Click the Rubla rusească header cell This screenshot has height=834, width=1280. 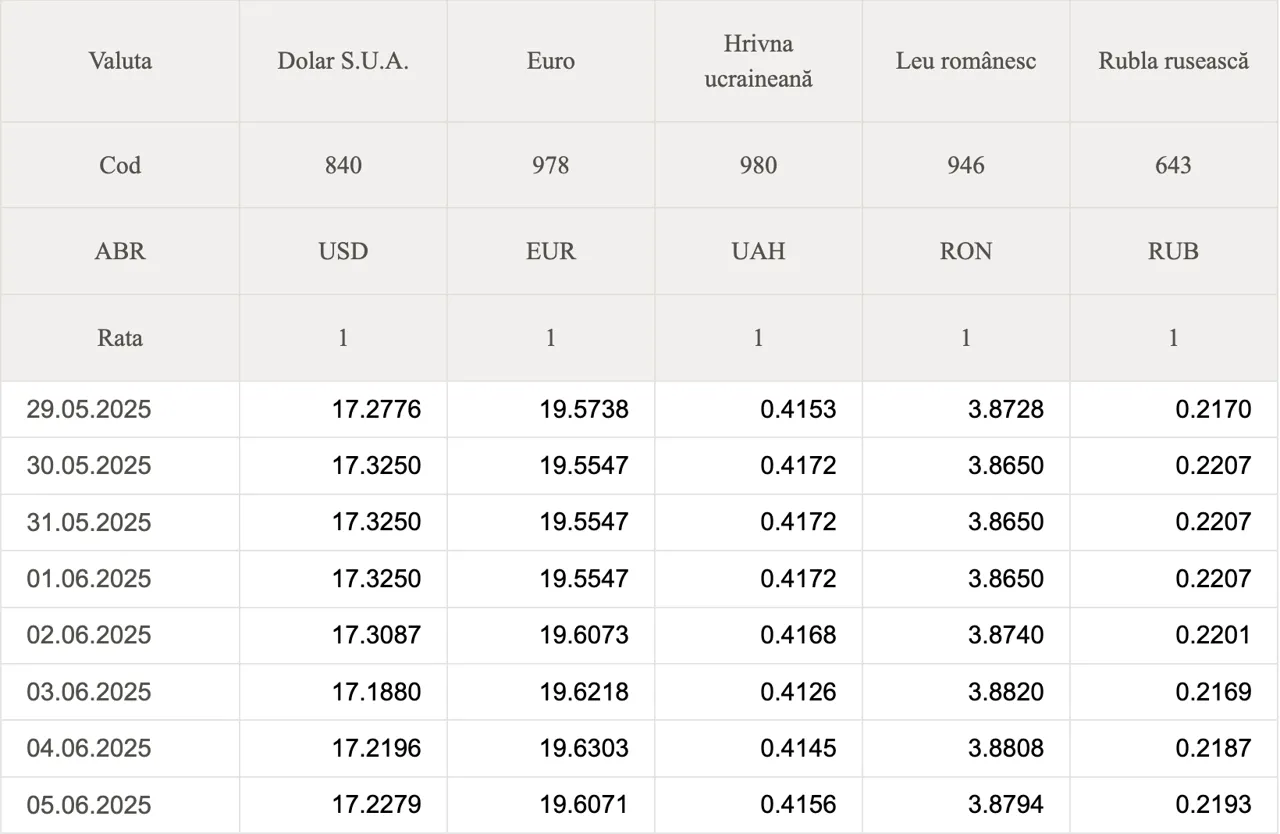pos(1174,61)
